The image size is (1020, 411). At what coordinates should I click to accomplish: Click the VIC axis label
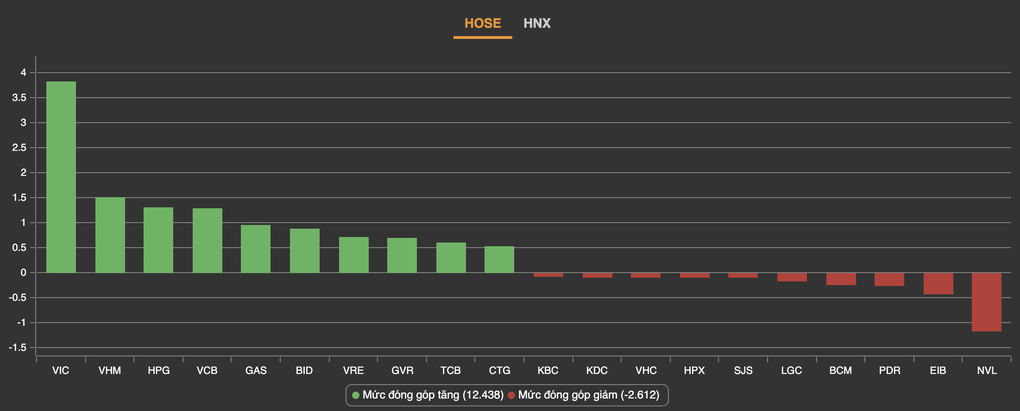[61, 371]
